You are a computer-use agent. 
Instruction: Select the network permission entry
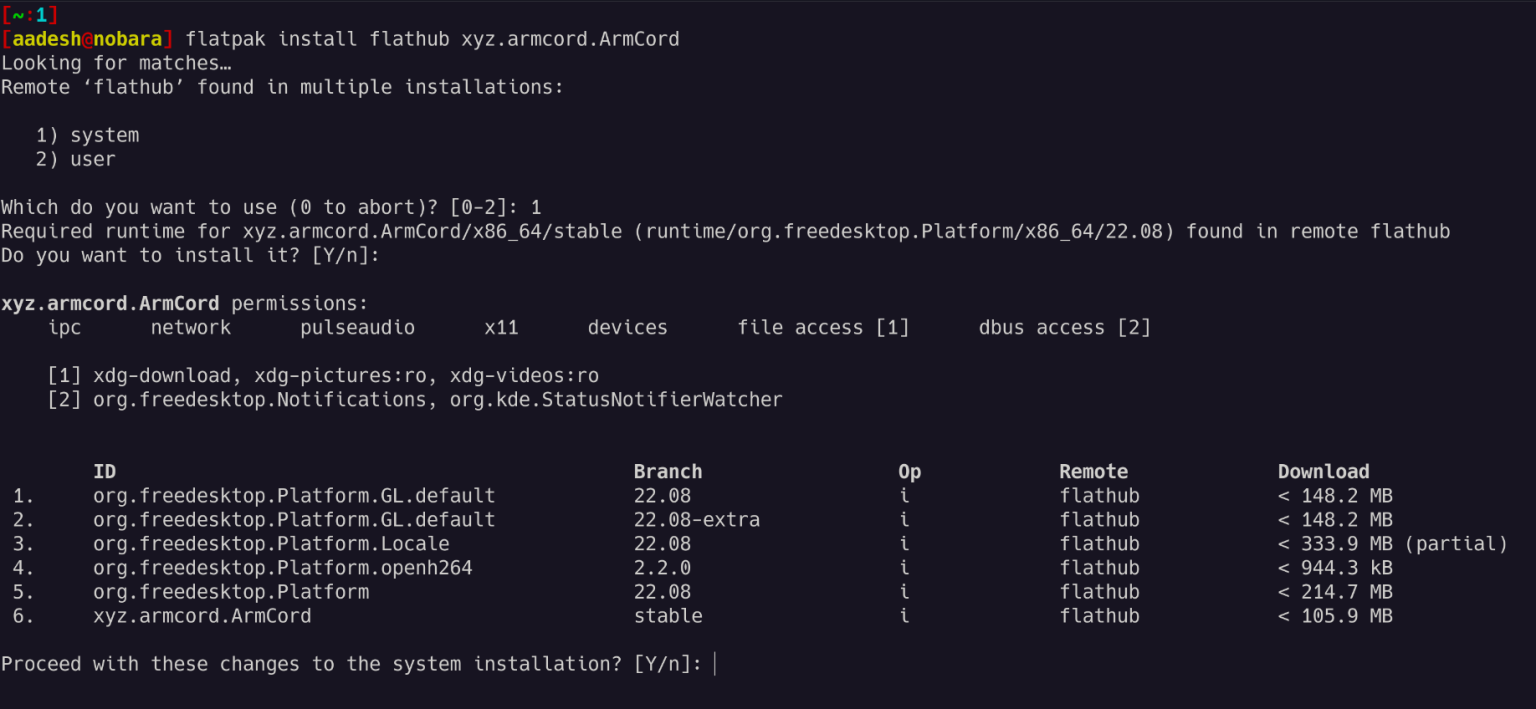[190, 327]
